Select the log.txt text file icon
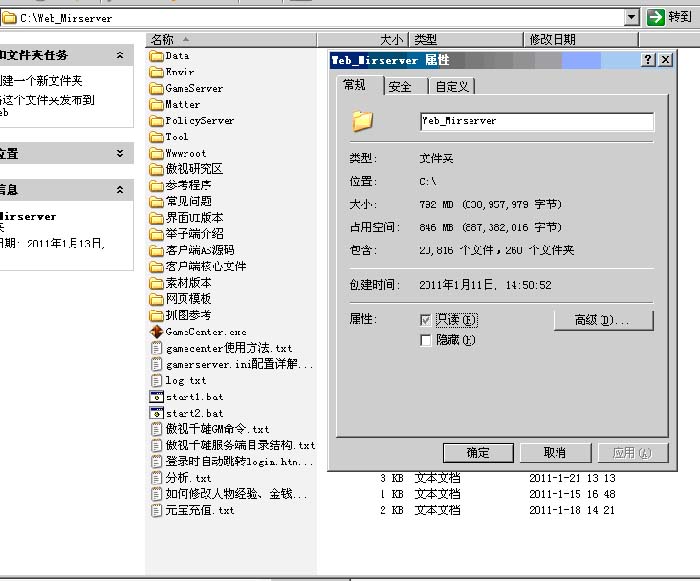The height and width of the screenshot is (581, 700). (x=156, y=380)
